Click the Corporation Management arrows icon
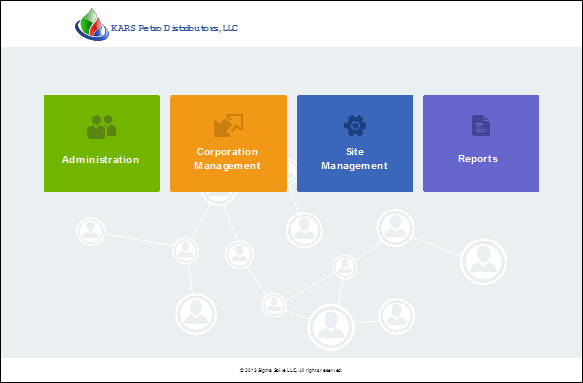 tap(228, 125)
